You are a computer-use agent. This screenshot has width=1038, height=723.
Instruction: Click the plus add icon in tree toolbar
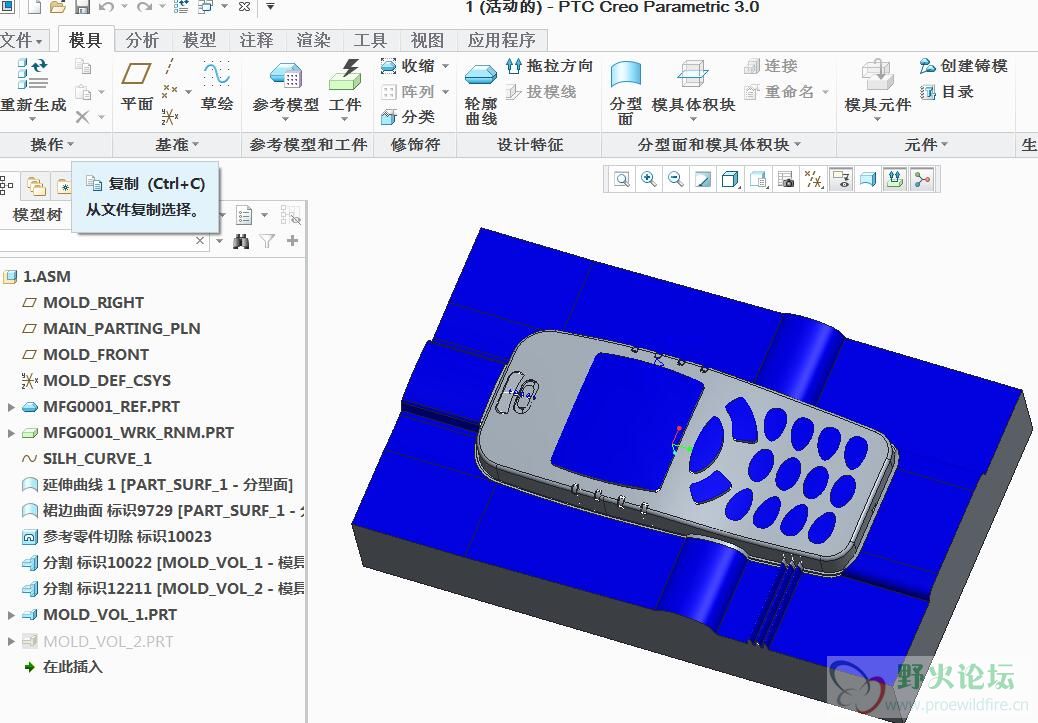[x=292, y=241]
